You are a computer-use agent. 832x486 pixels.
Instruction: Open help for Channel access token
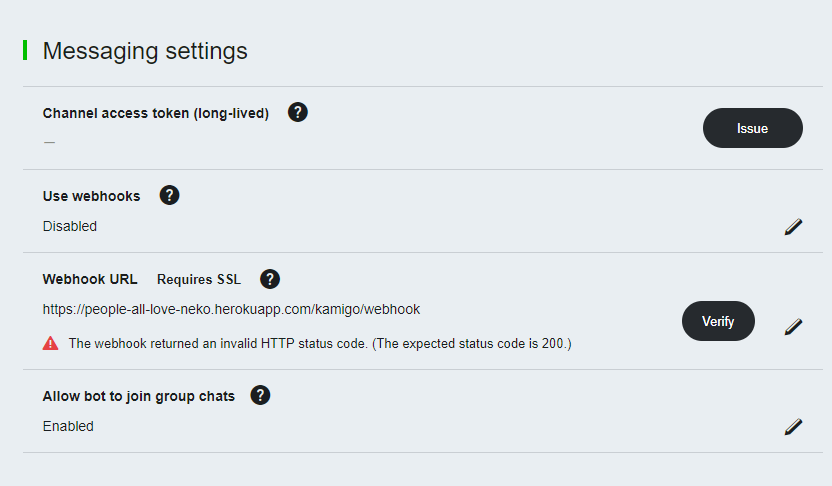coord(297,112)
